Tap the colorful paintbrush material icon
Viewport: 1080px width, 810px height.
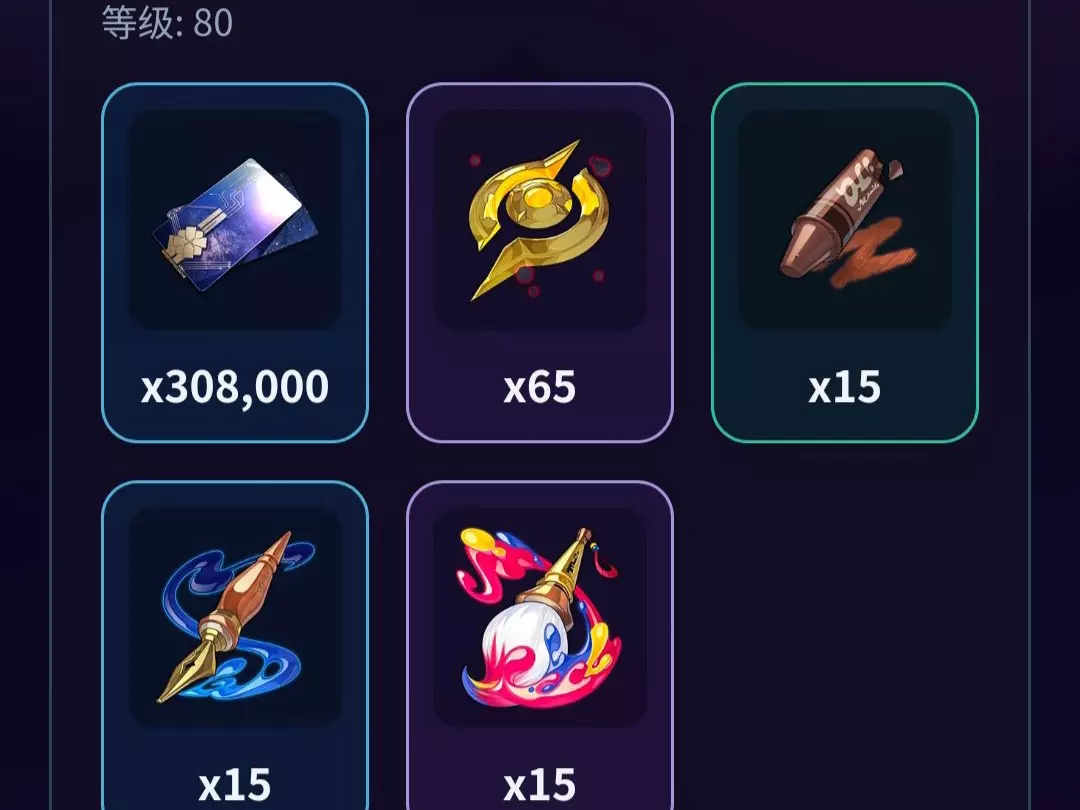click(539, 618)
